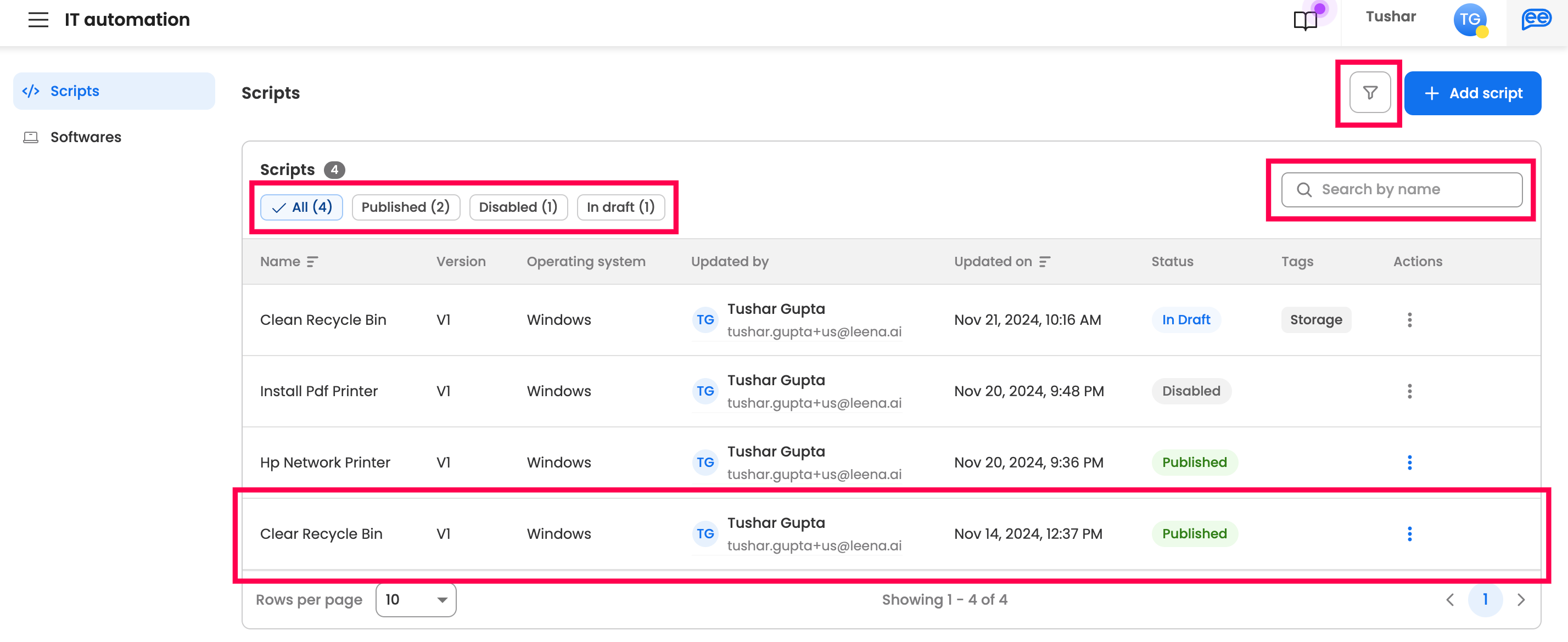Sort scripts by Name column icon
Viewport: 1568px width, 642px height.
[x=312, y=262]
